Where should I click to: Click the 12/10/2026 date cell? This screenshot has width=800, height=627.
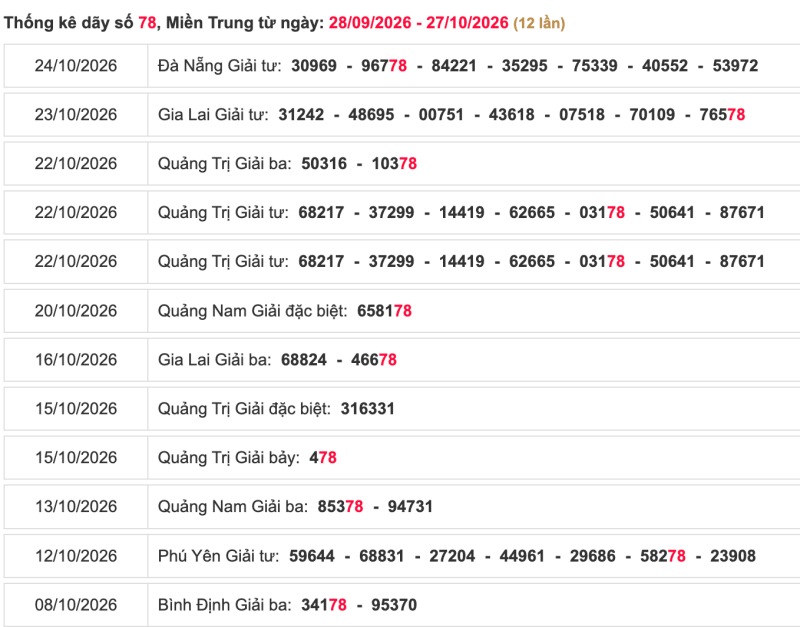click(76, 556)
